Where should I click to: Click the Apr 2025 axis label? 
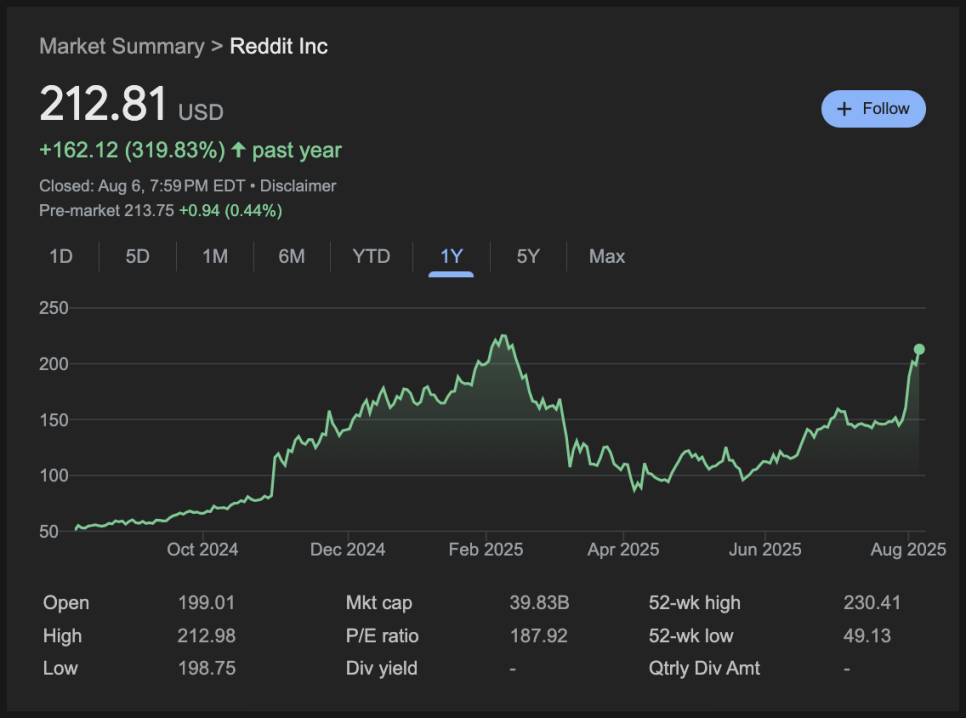(623, 549)
